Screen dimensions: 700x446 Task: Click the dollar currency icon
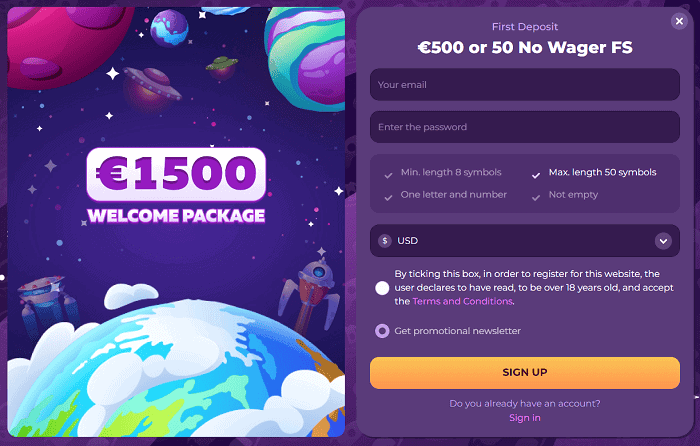tap(385, 241)
